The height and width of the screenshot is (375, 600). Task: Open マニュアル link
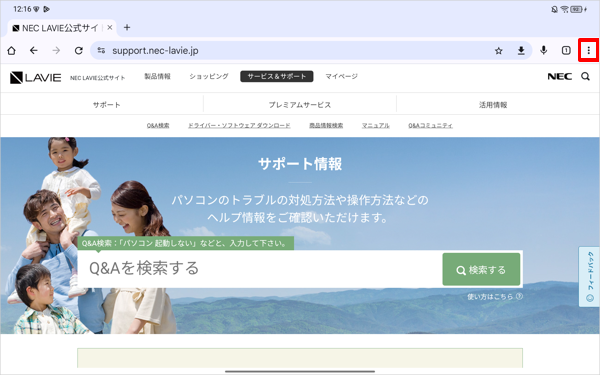pyautogui.click(x=375, y=126)
